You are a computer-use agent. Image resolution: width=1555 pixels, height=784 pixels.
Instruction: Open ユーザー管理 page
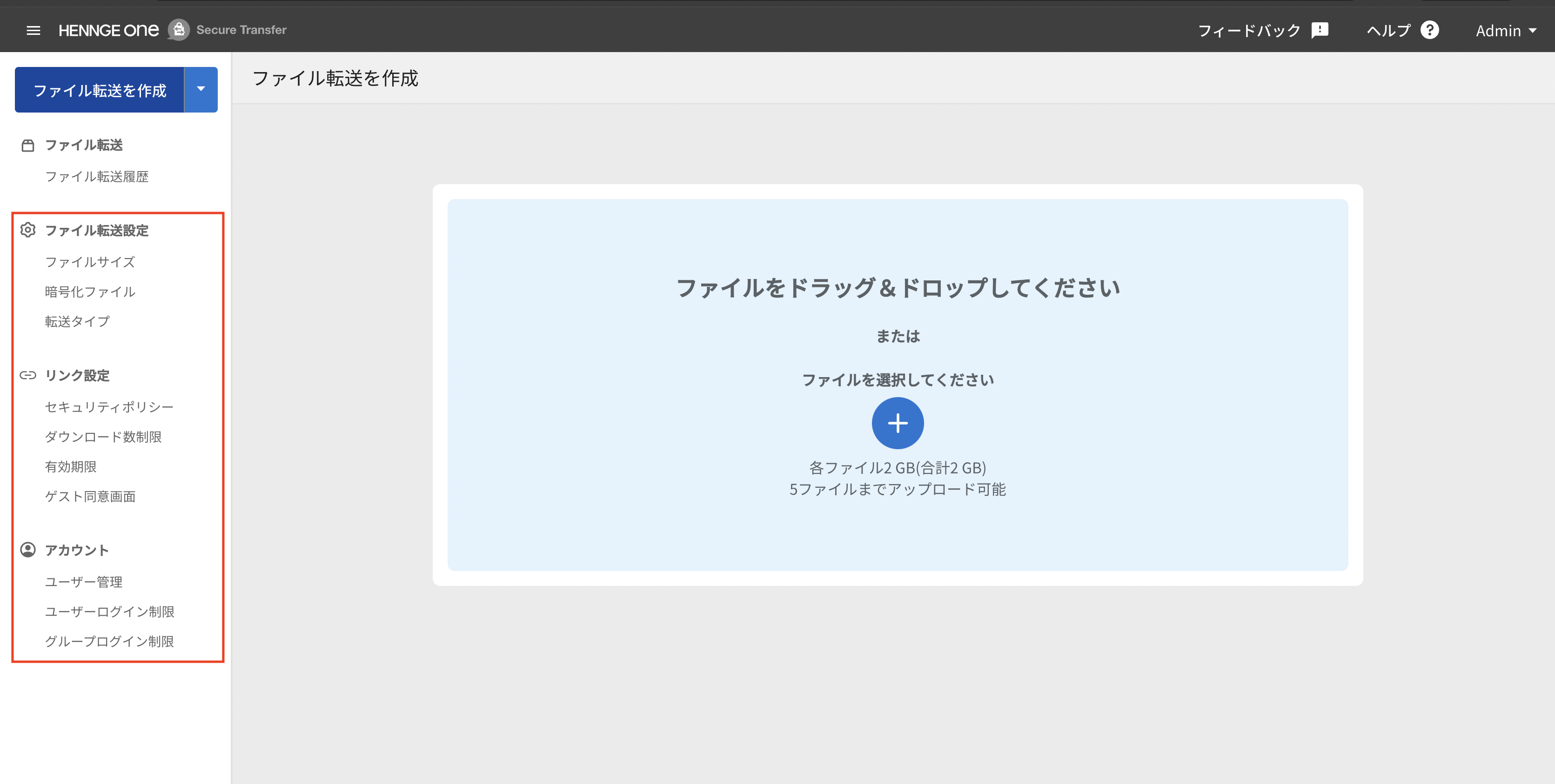[x=83, y=582]
